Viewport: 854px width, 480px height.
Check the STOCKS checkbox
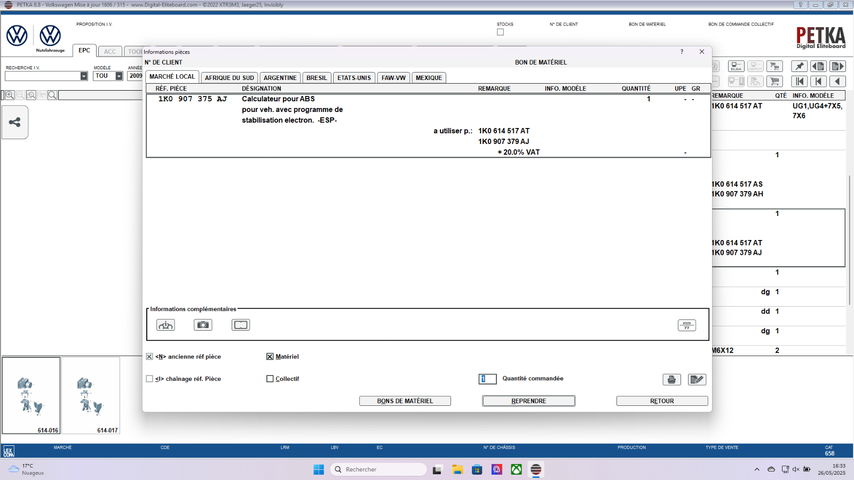tap(500, 32)
